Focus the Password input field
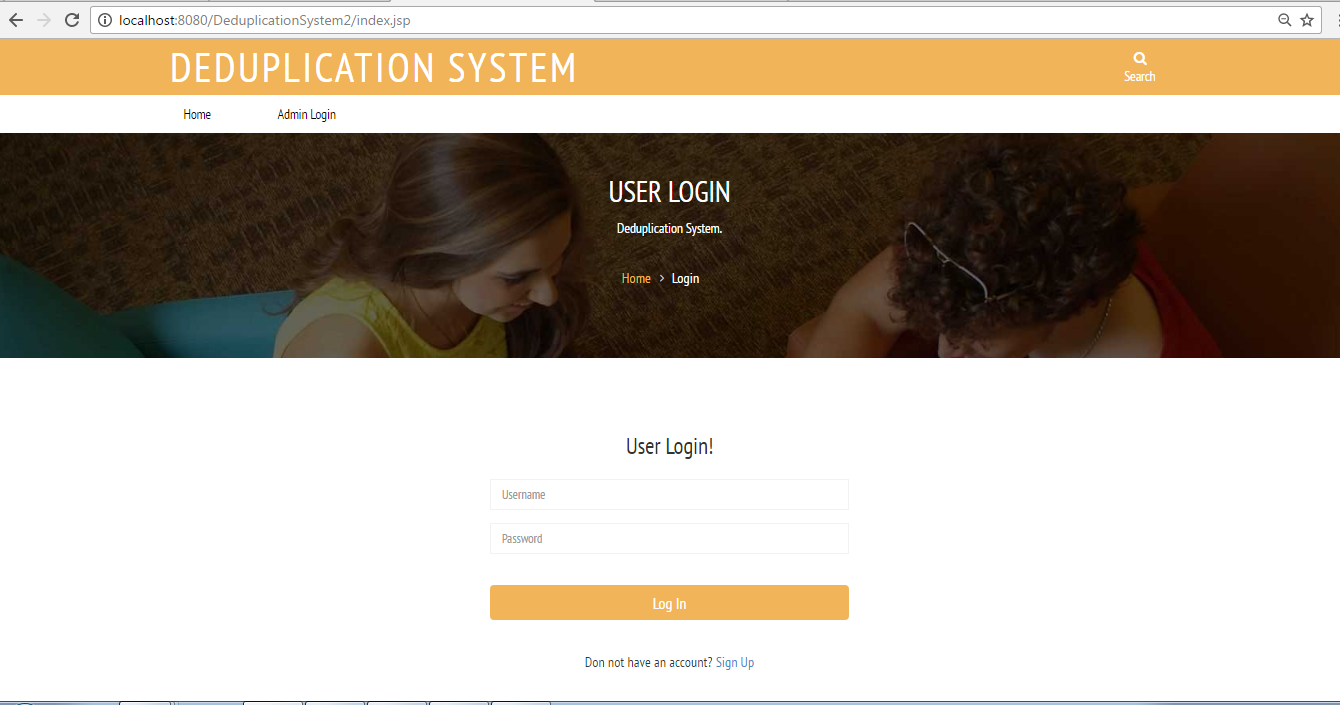The image size is (1340, 705). click(669, 539)
